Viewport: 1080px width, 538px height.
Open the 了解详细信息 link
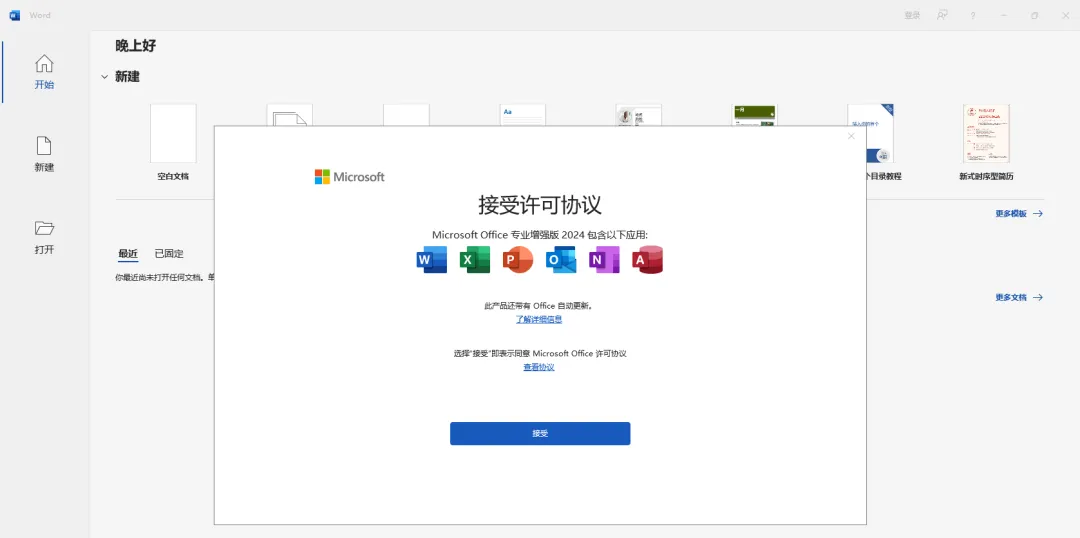coord(539,319)
